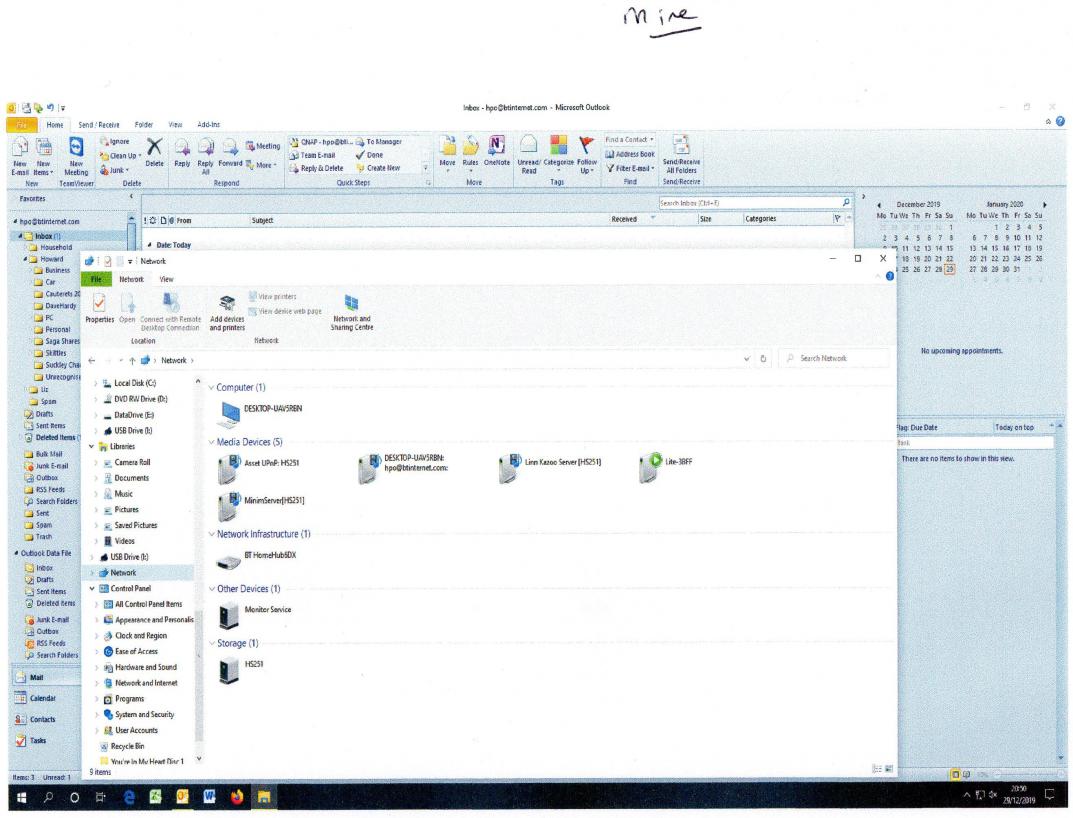Viewport: 1073px width, 818px height.
Task: Open the View tab in Network window
Action: (x=166, y=279)
